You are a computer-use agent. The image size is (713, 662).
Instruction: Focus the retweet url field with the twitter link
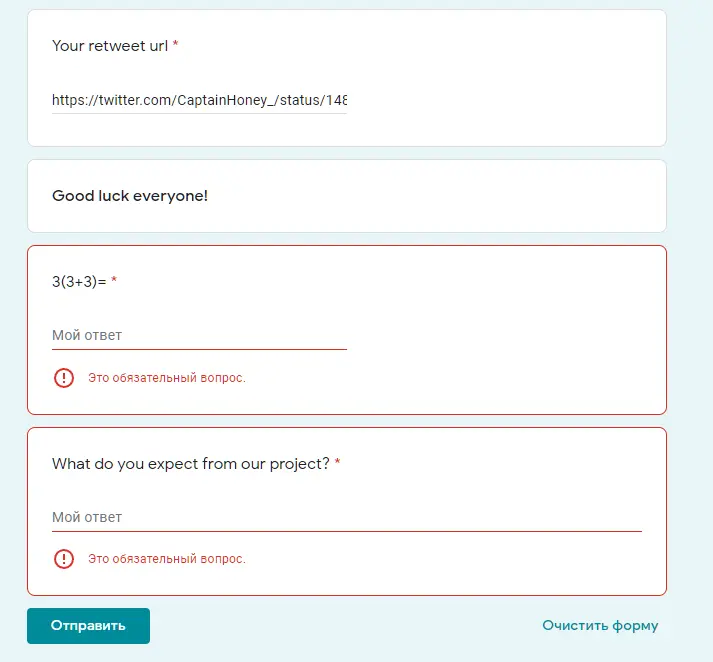pos(199,100)
